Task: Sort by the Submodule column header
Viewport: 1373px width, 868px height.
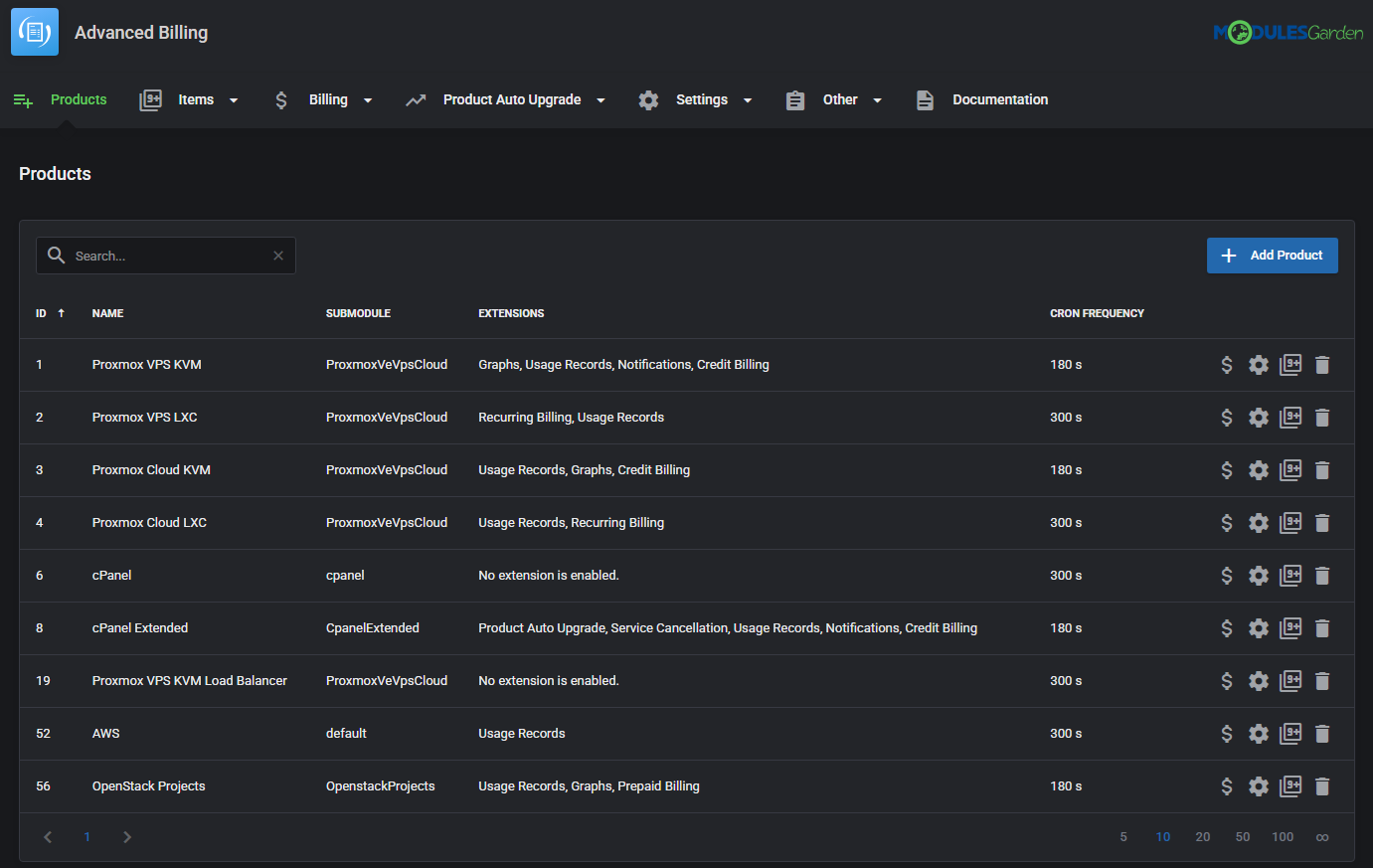Action: coord(358,313)
